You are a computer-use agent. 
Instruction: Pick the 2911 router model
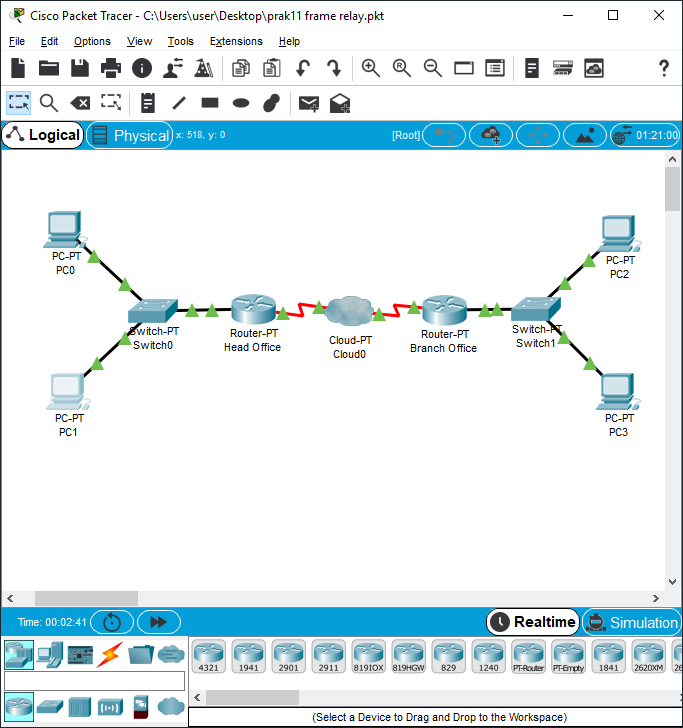[328, 656]
